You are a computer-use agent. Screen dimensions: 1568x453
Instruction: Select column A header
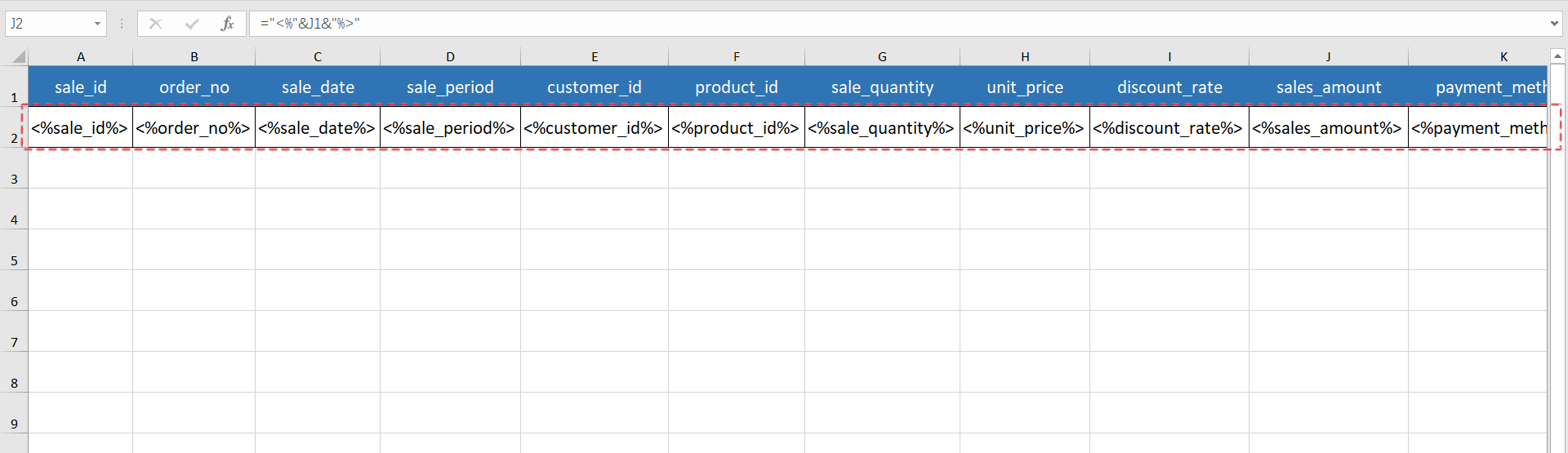(x=81, y=56)
